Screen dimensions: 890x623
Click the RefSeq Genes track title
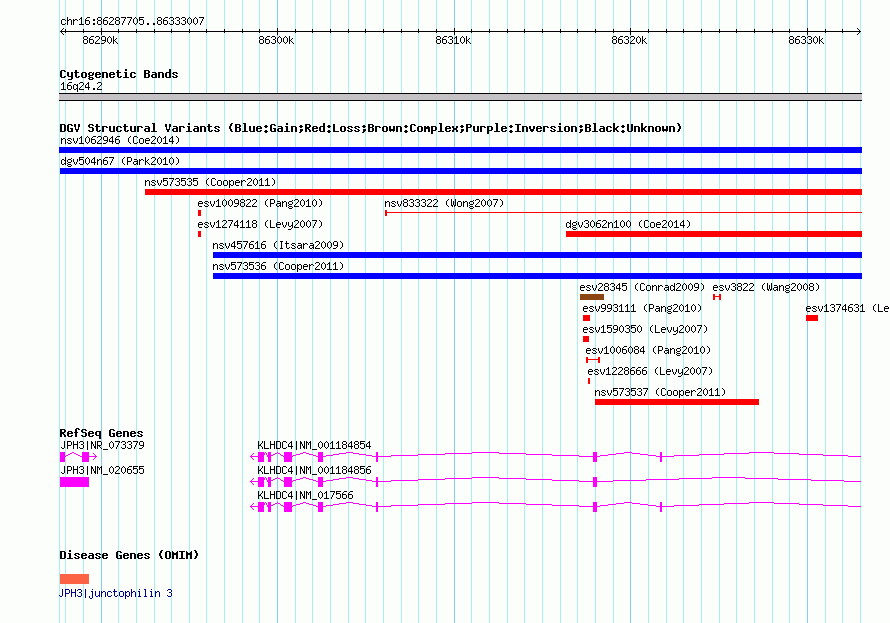(x=101, y=433)
